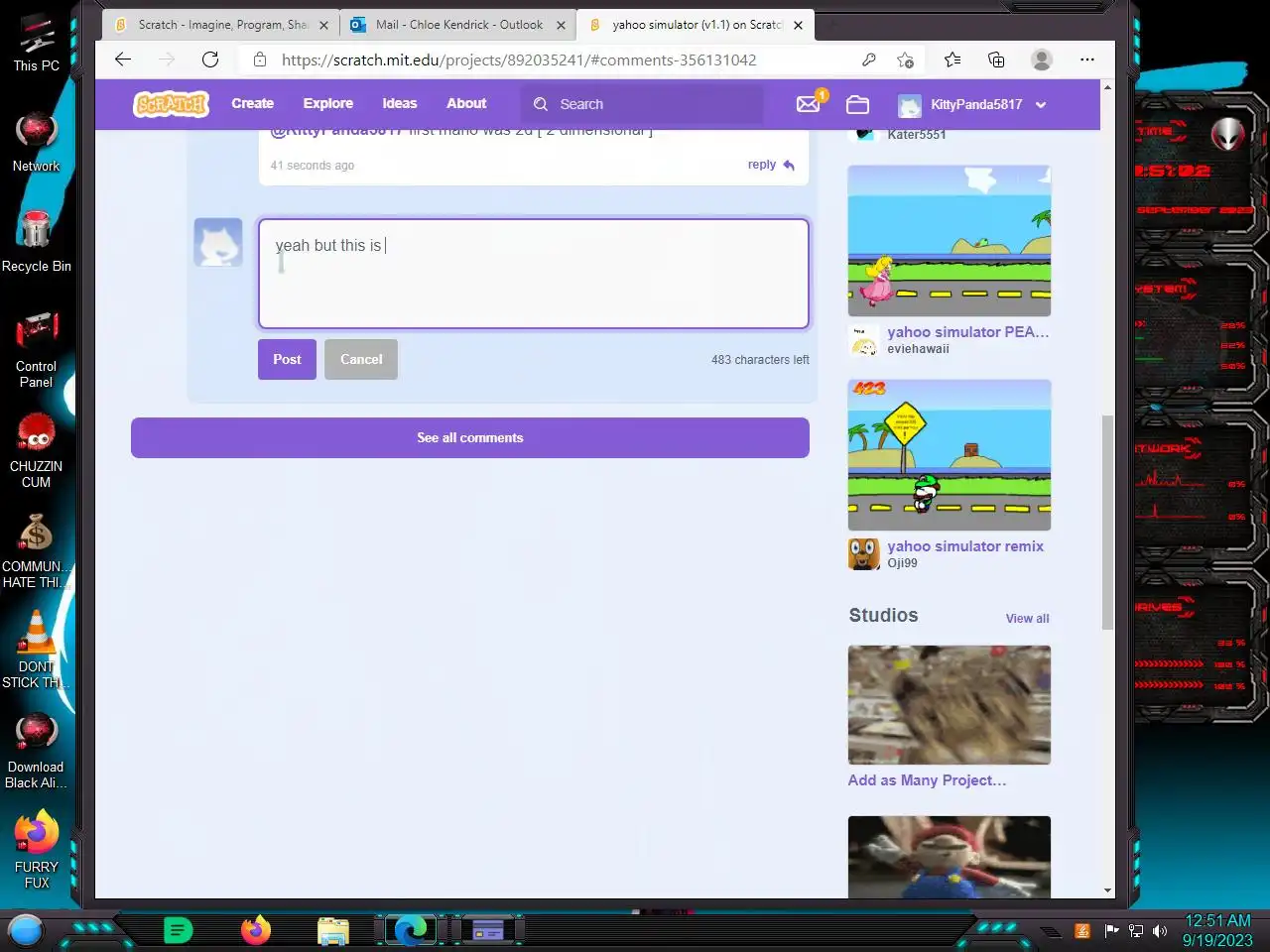Viewport: 1270px width, 952px height.
Task: Open the password key icon in address bar
Action: 869,59
